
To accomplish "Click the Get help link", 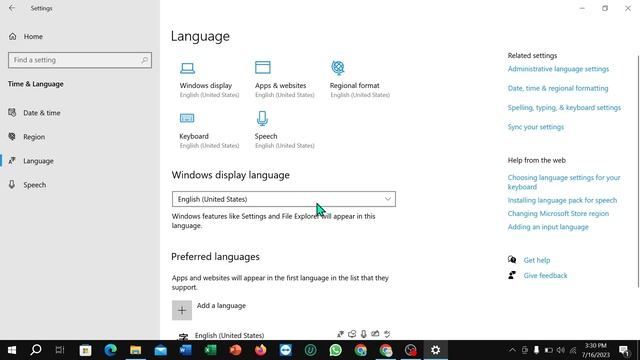I will click(x=536, y=260).
